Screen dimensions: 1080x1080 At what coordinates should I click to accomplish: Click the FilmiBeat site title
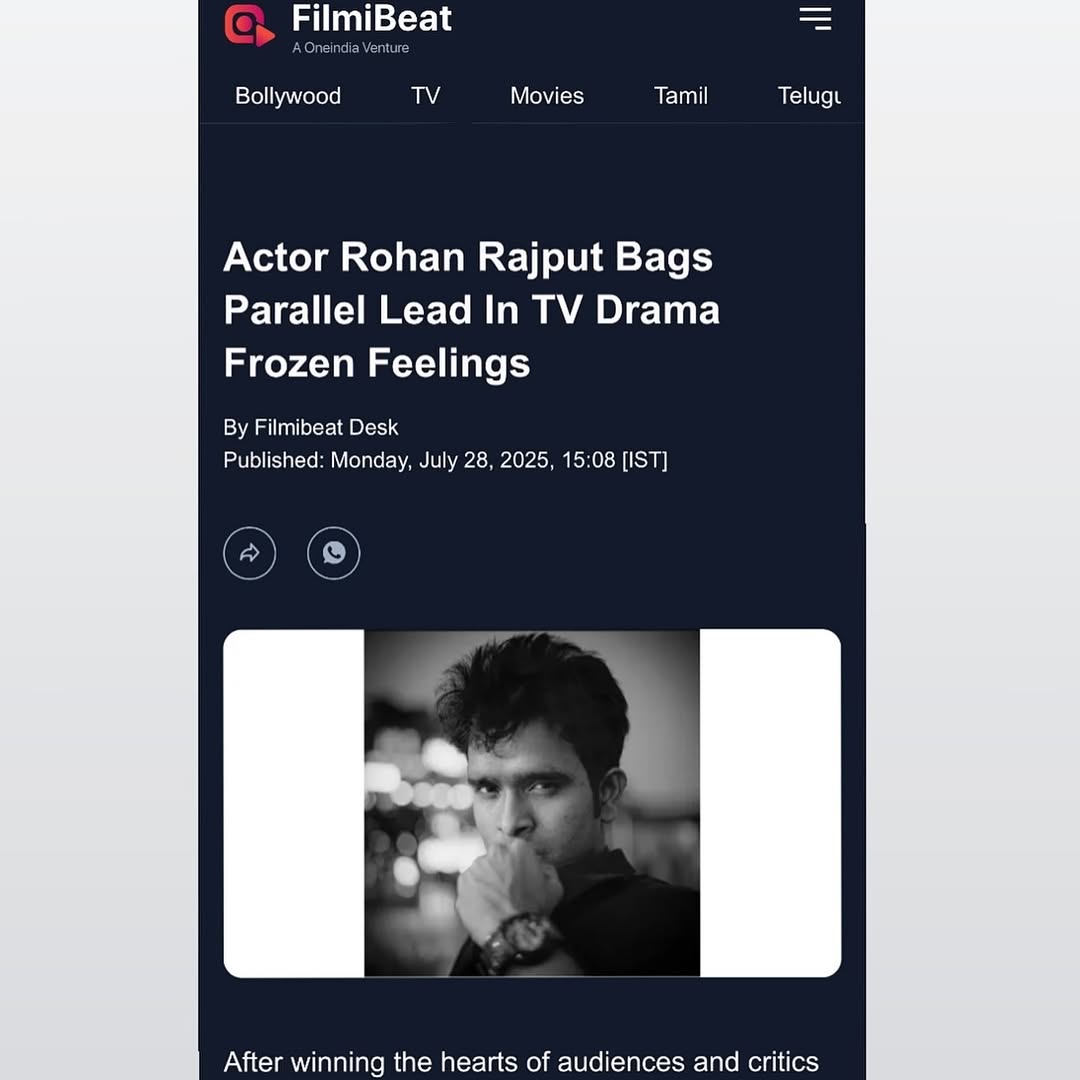tap(371, 19)
